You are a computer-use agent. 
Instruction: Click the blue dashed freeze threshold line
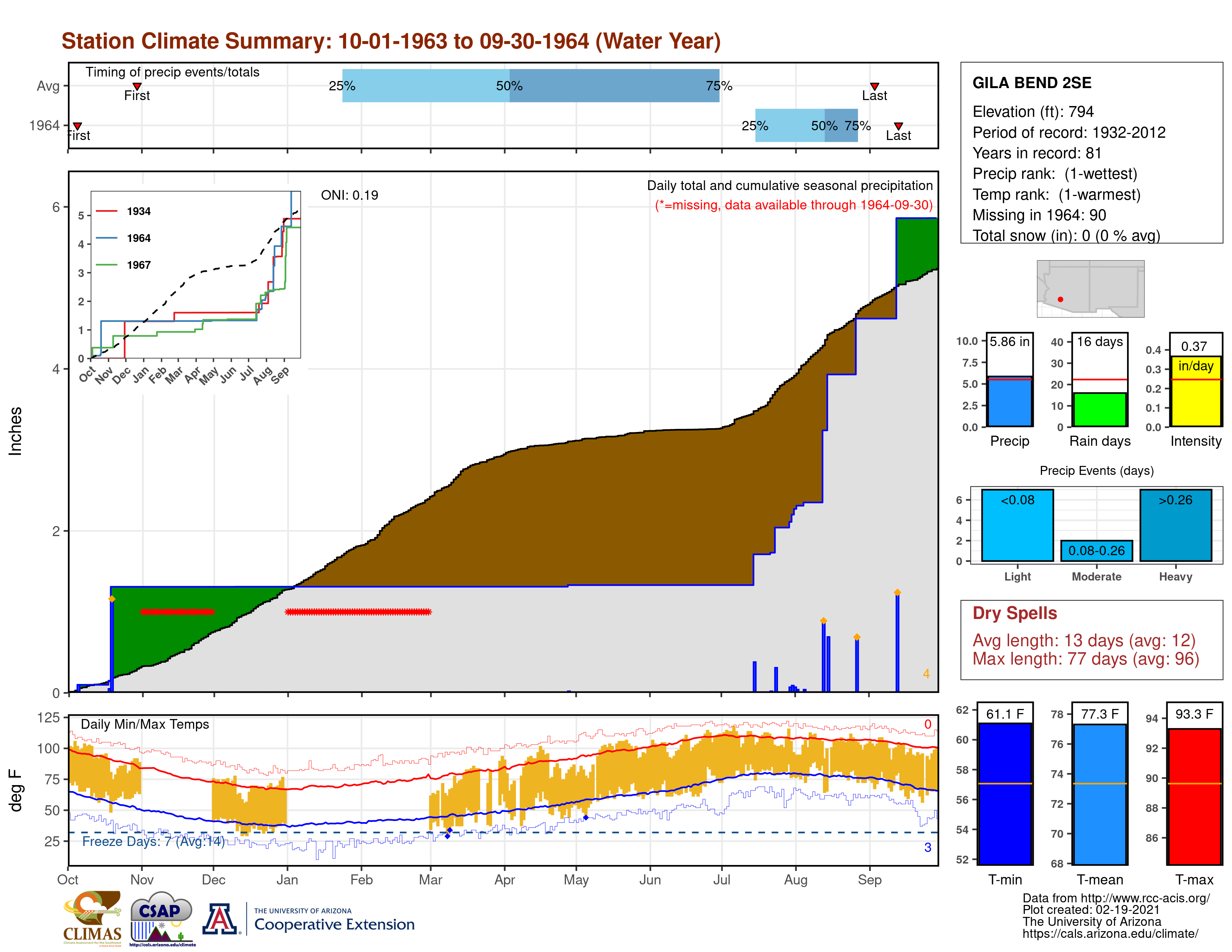(503, 833)
